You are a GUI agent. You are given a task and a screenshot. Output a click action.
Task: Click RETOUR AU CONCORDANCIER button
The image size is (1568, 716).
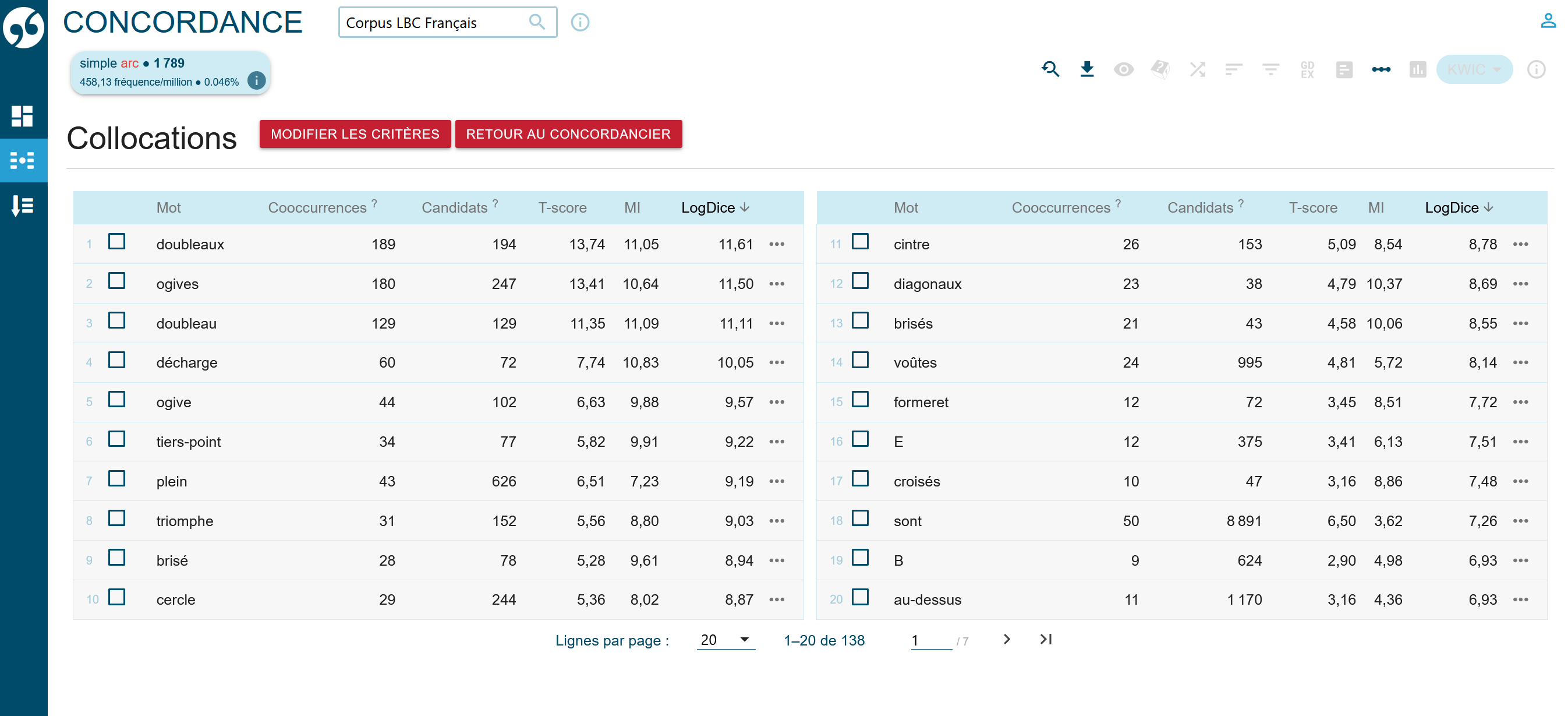[x=568, y=134]
